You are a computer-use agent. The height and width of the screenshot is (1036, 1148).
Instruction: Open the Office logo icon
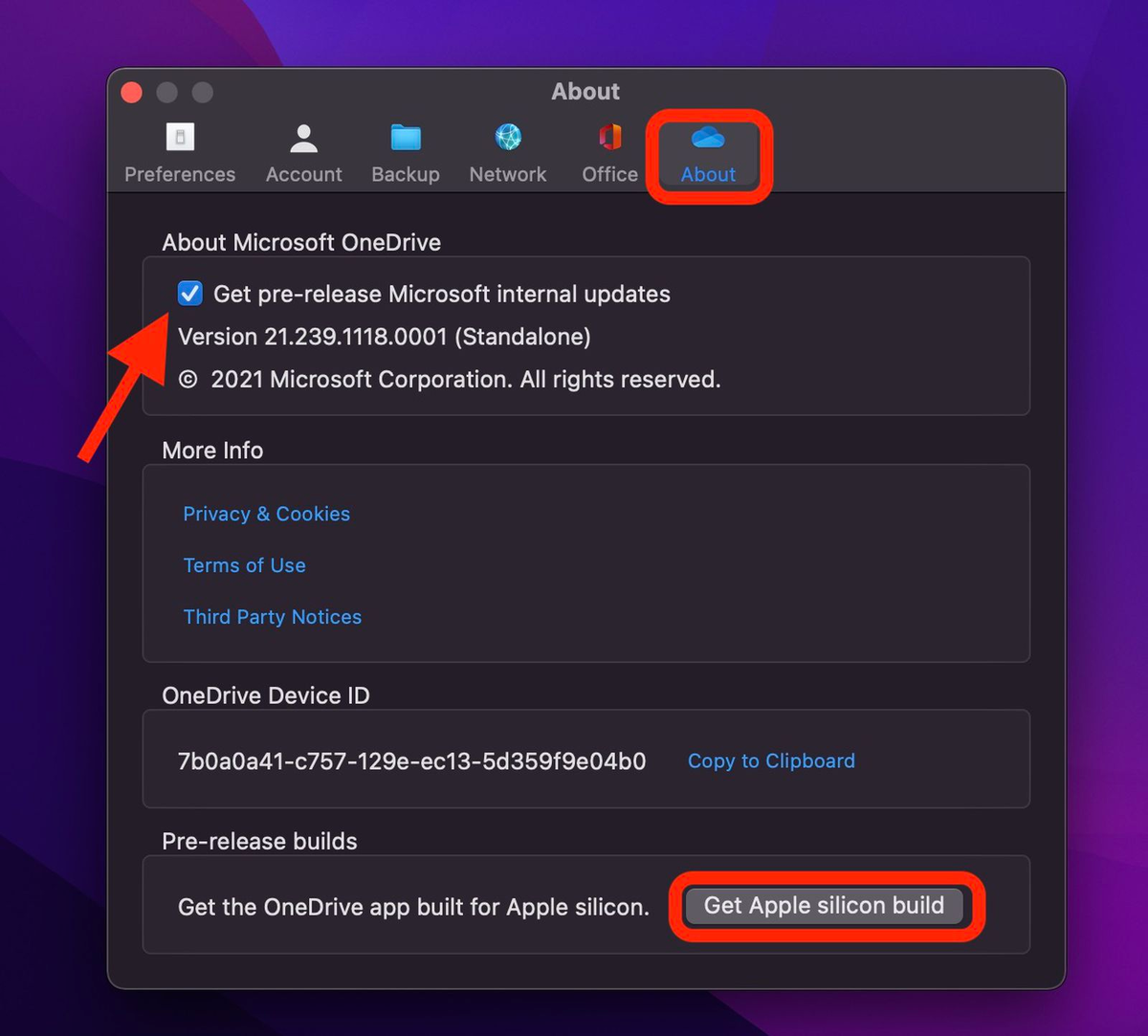click(x=609, y=137)
